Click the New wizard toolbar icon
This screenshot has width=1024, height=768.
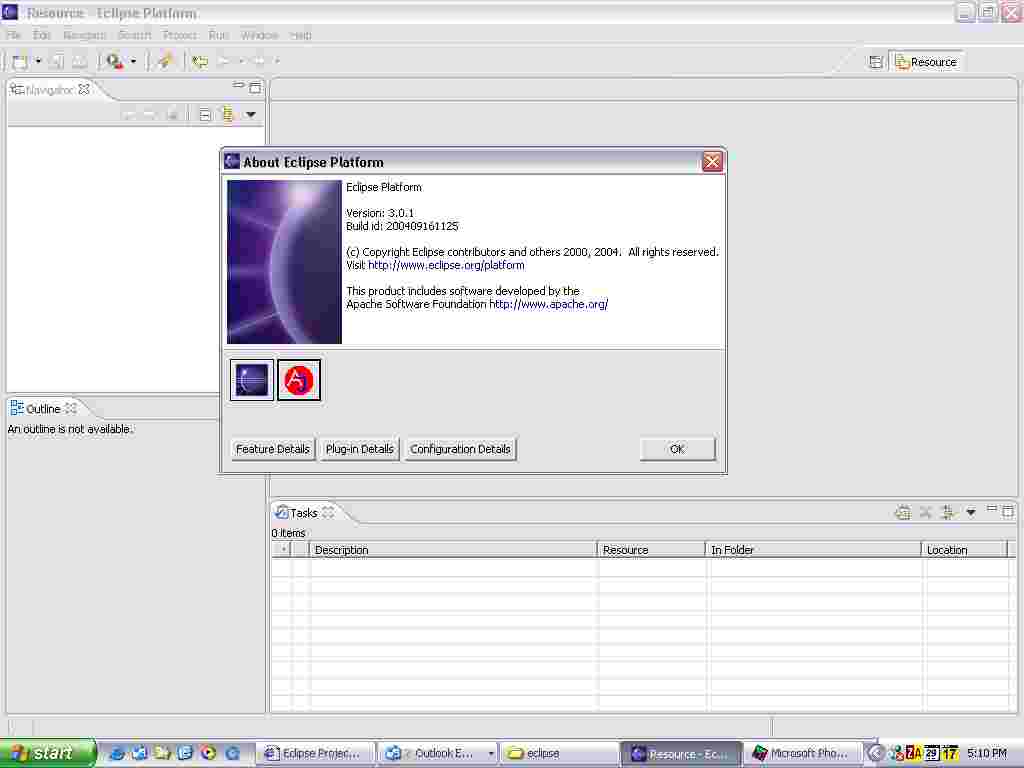point(20,61)
